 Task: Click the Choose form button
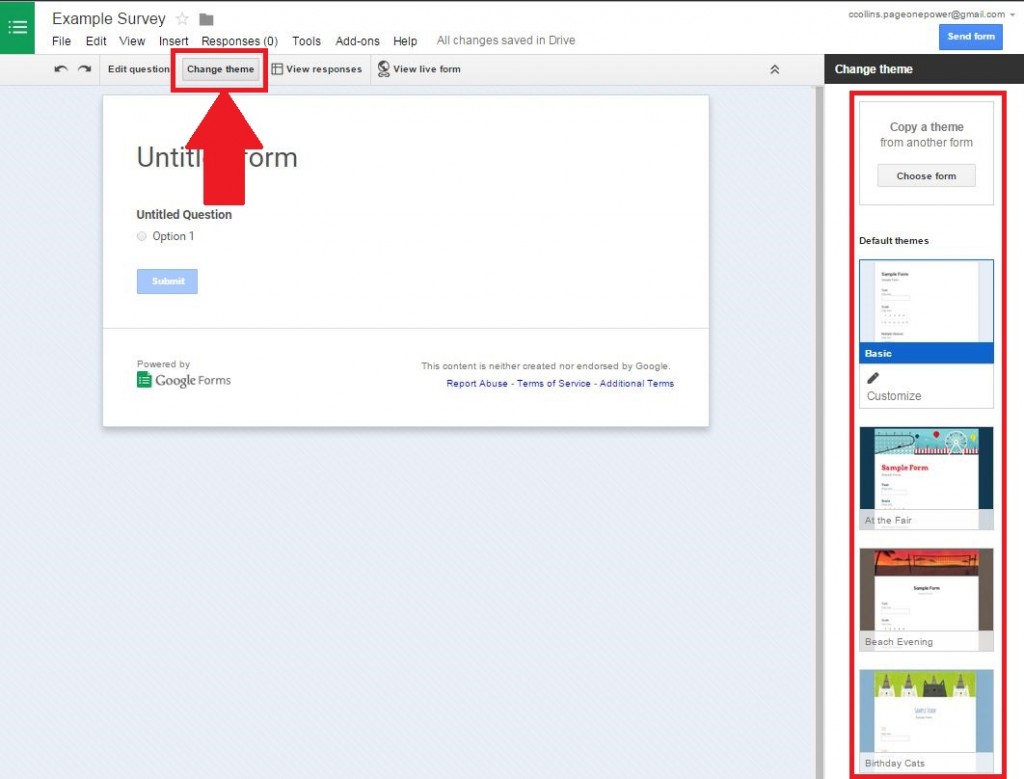point(926,175)
